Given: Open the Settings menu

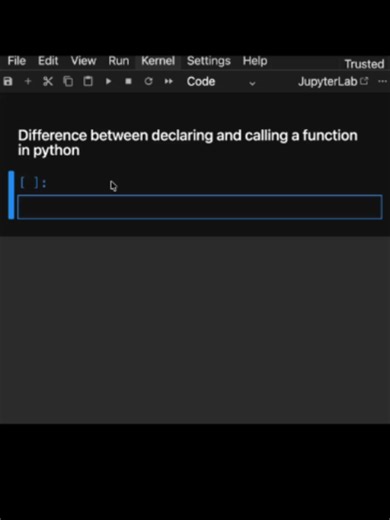Looking at the screenshot, I should pyautogui.click(x=209, y=61).
